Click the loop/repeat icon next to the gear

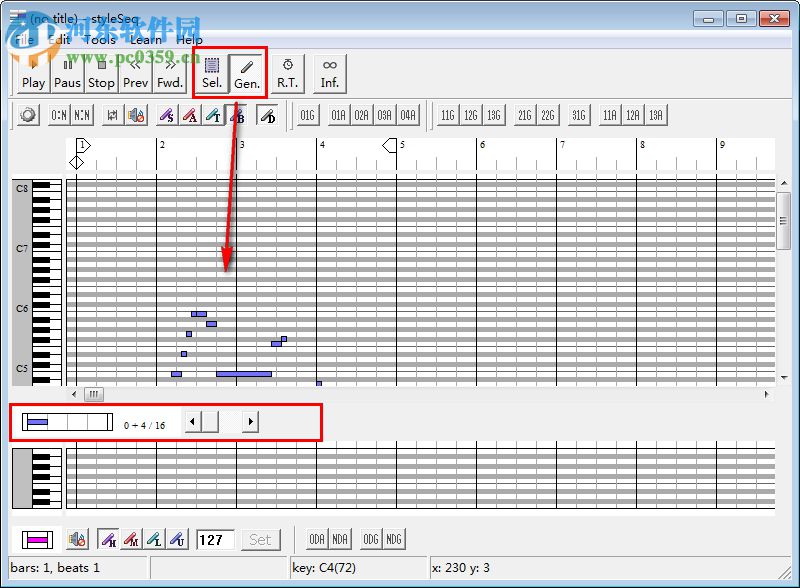(x=112, y=115)
